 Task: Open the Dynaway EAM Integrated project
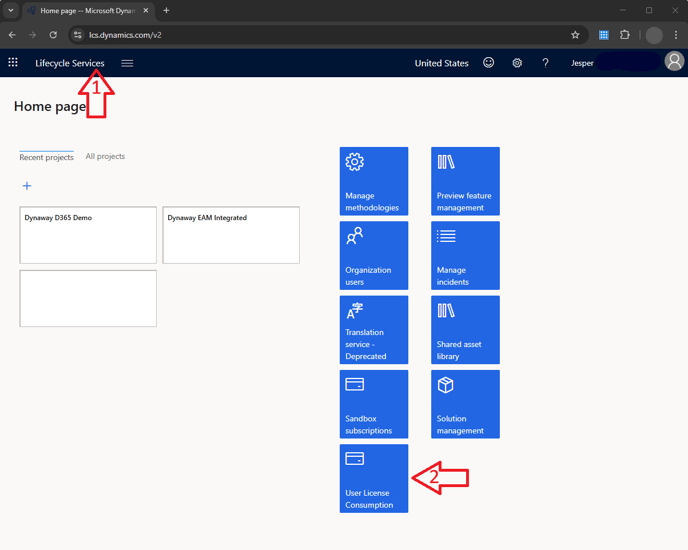click(x=231, y=235)
